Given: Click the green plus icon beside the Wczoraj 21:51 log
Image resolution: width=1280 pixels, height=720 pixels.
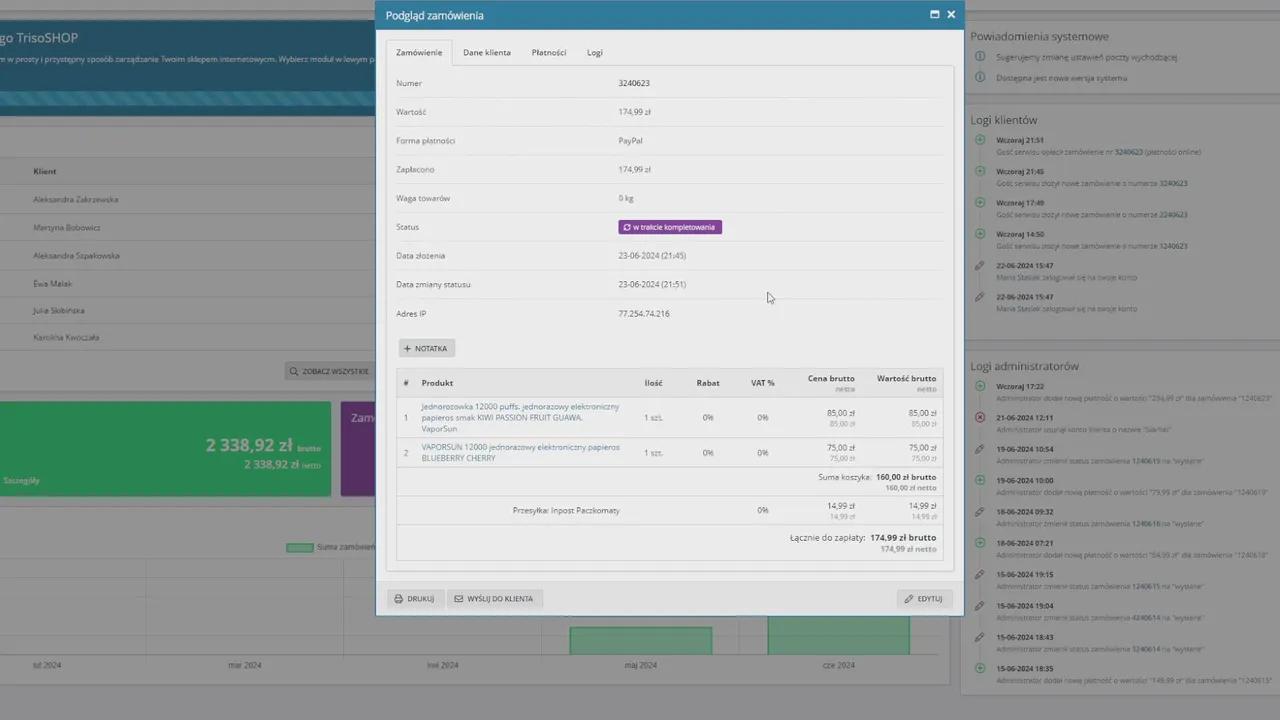Looking at the screenshot, I should [x=980, y=140].
